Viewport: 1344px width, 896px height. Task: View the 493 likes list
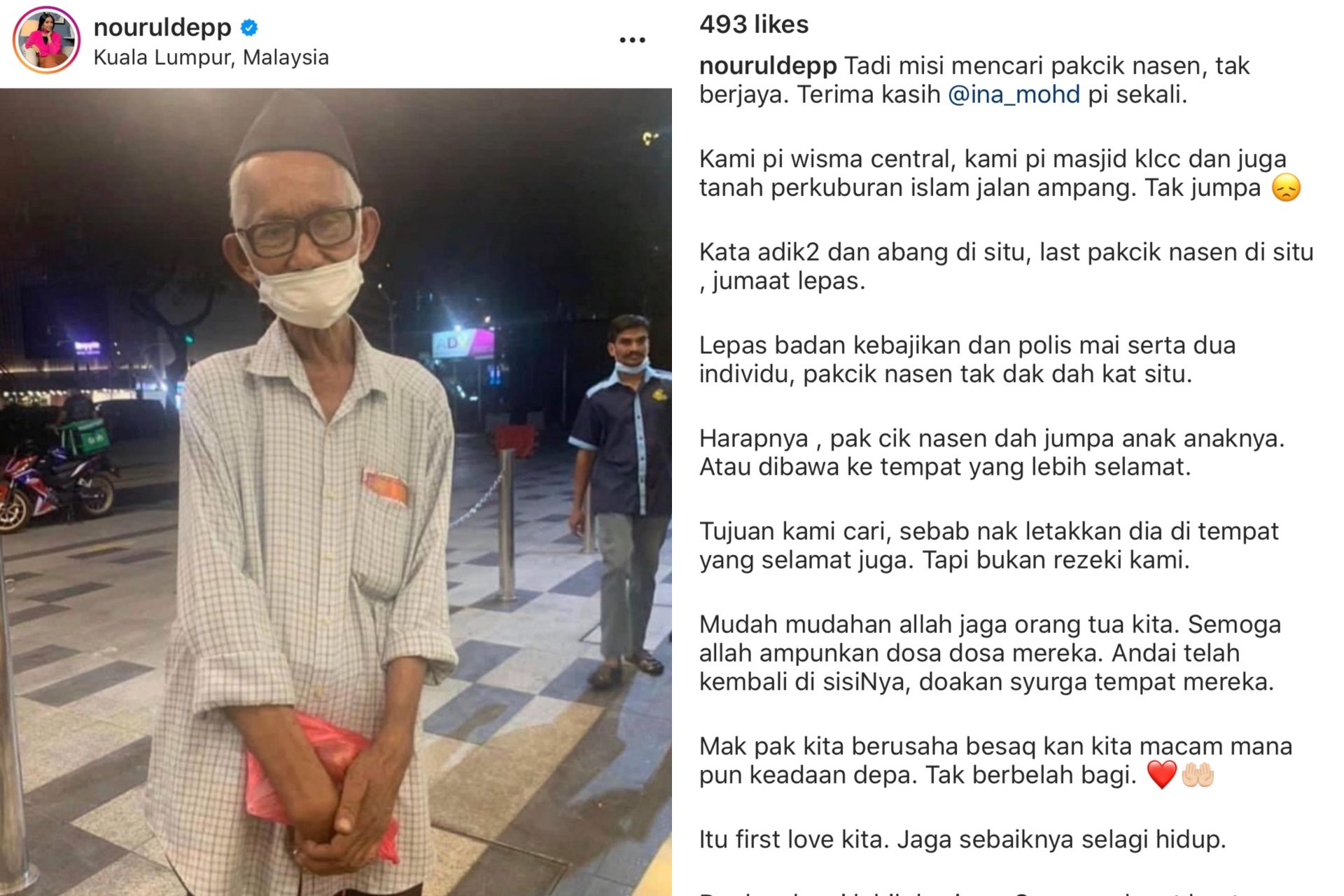tap(754, 24)
